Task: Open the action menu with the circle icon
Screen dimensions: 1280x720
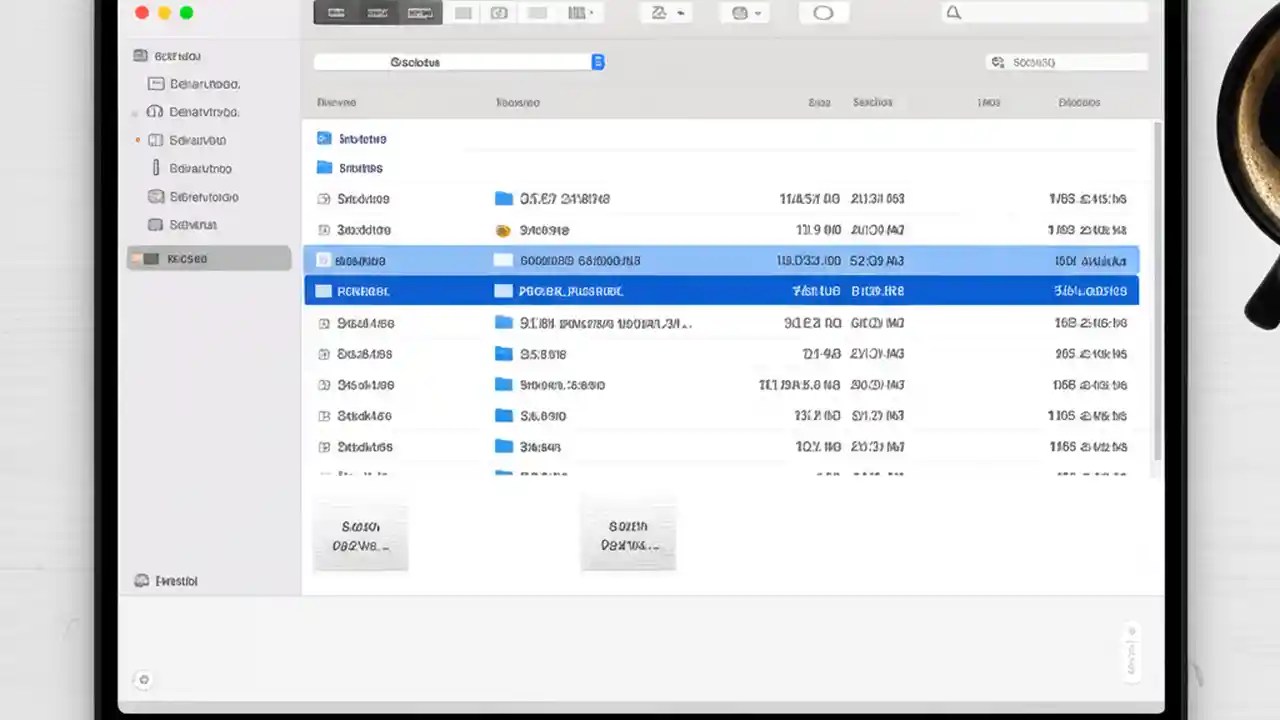Action: [x=823, y=12]
